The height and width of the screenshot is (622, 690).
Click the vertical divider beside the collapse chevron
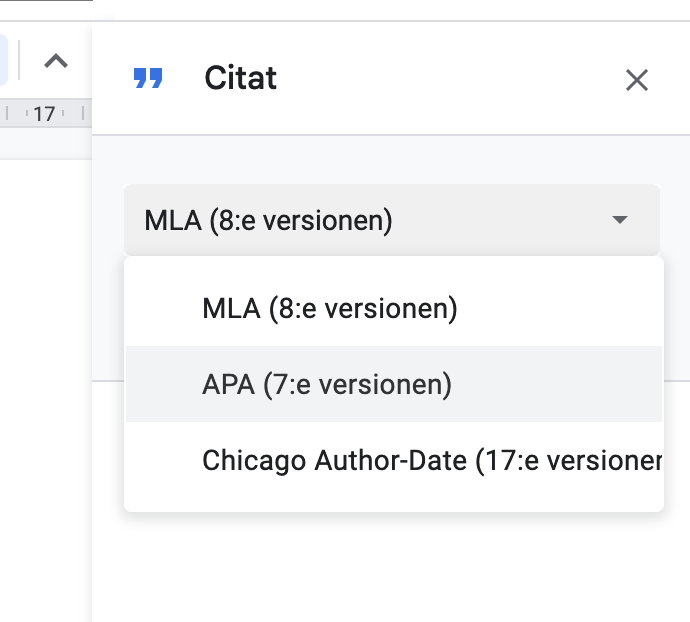tap(19, 60)
